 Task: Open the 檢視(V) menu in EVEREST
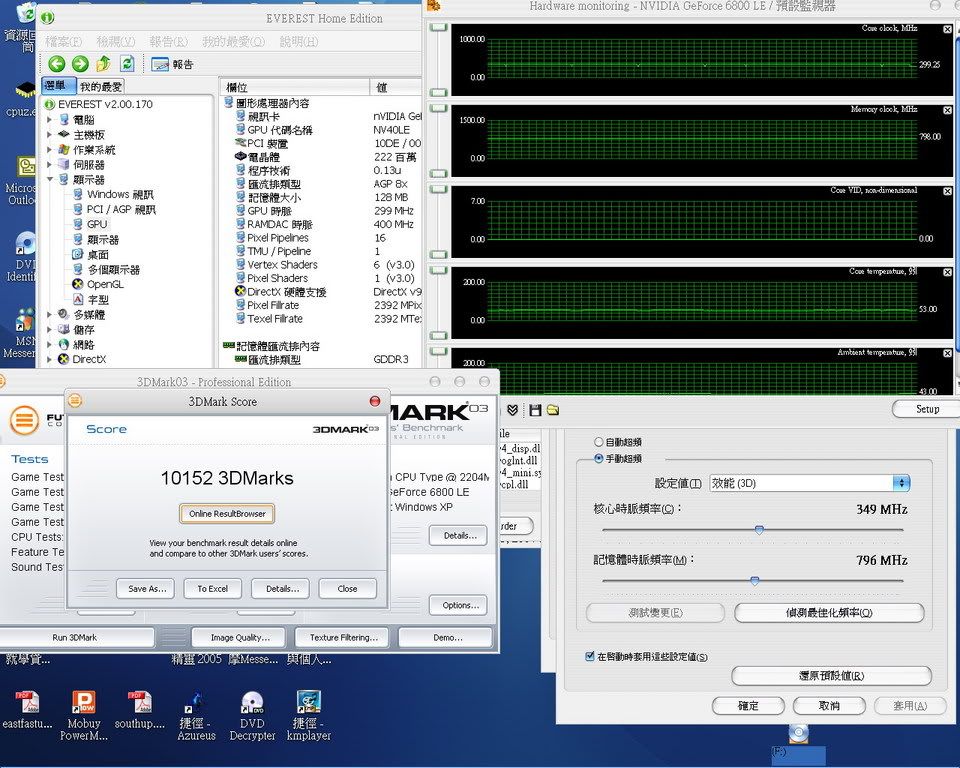tap(116, 42)
